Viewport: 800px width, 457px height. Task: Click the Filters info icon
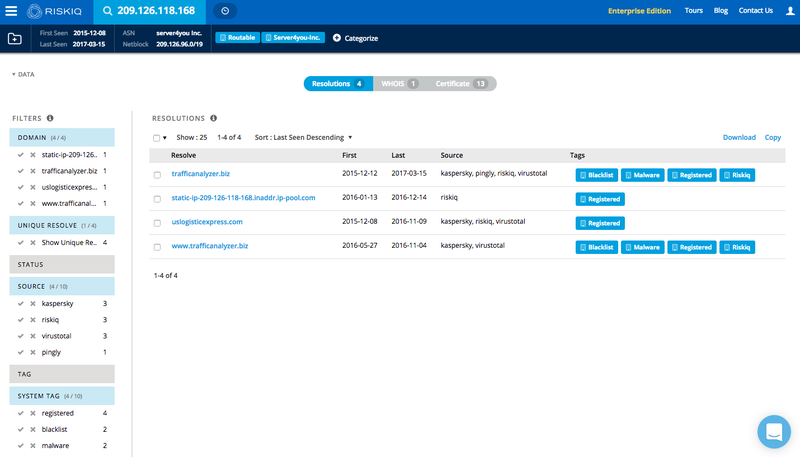(x=50, y=118)
